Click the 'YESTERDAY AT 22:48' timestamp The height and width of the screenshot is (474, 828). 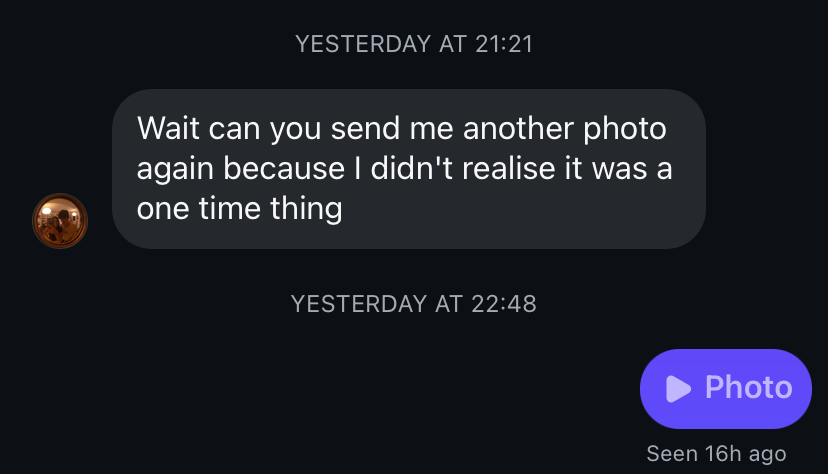click(414, 304)
